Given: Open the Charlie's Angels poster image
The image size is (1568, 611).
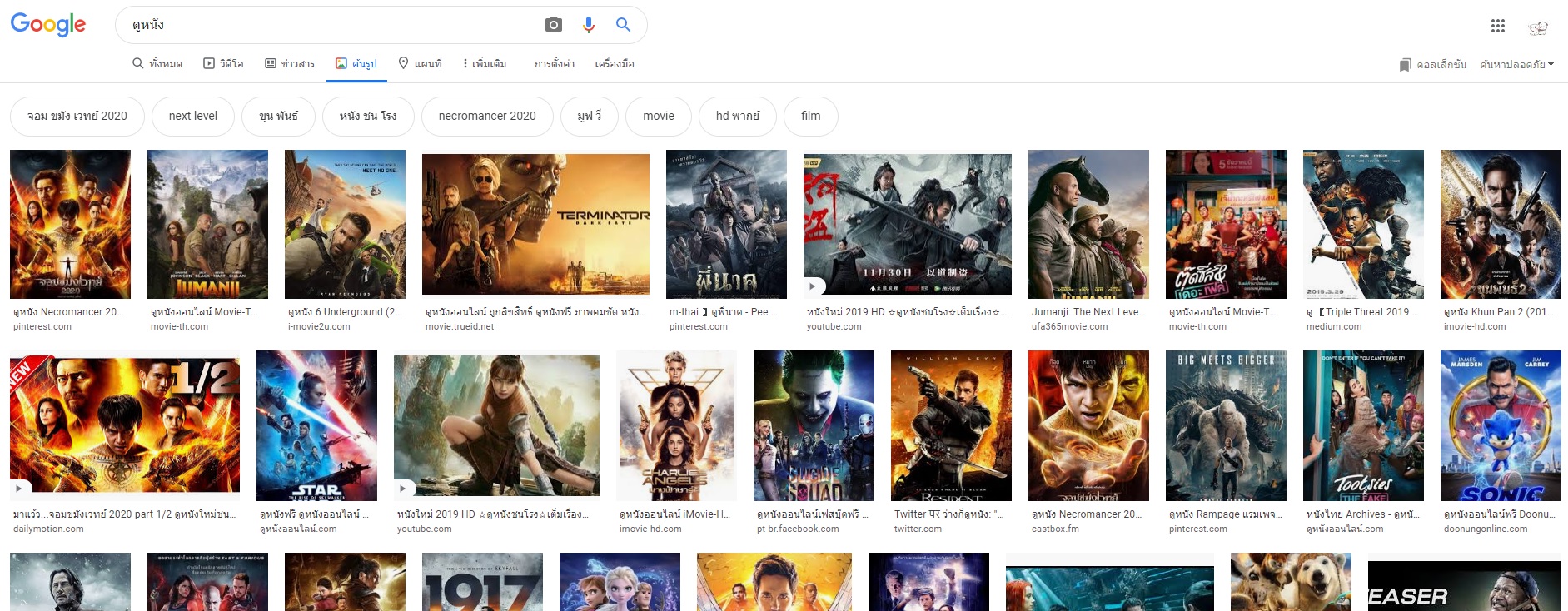Looking at the screenshot, I should [676, 425].
